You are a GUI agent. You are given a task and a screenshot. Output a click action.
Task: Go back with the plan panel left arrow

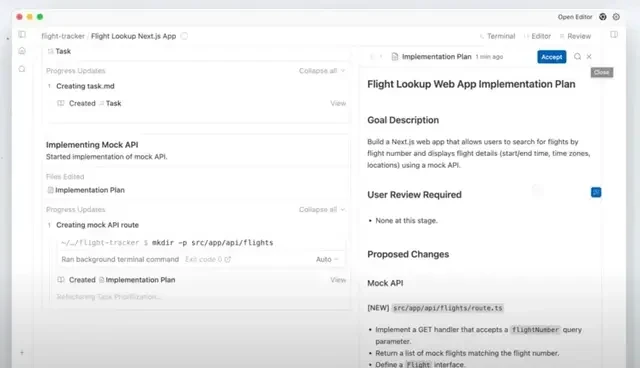[371, 57]
